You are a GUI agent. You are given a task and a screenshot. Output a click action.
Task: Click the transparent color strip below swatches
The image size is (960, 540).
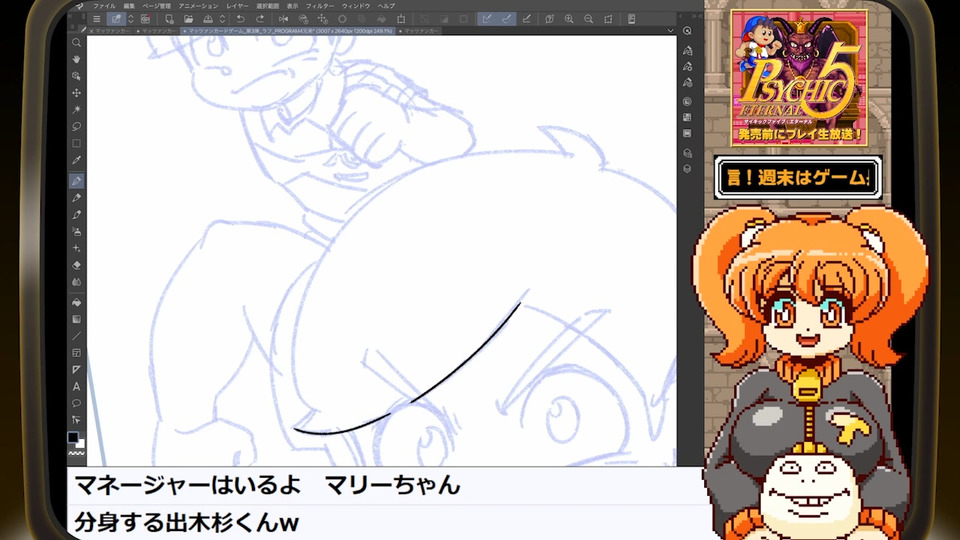tap(77, 454)
